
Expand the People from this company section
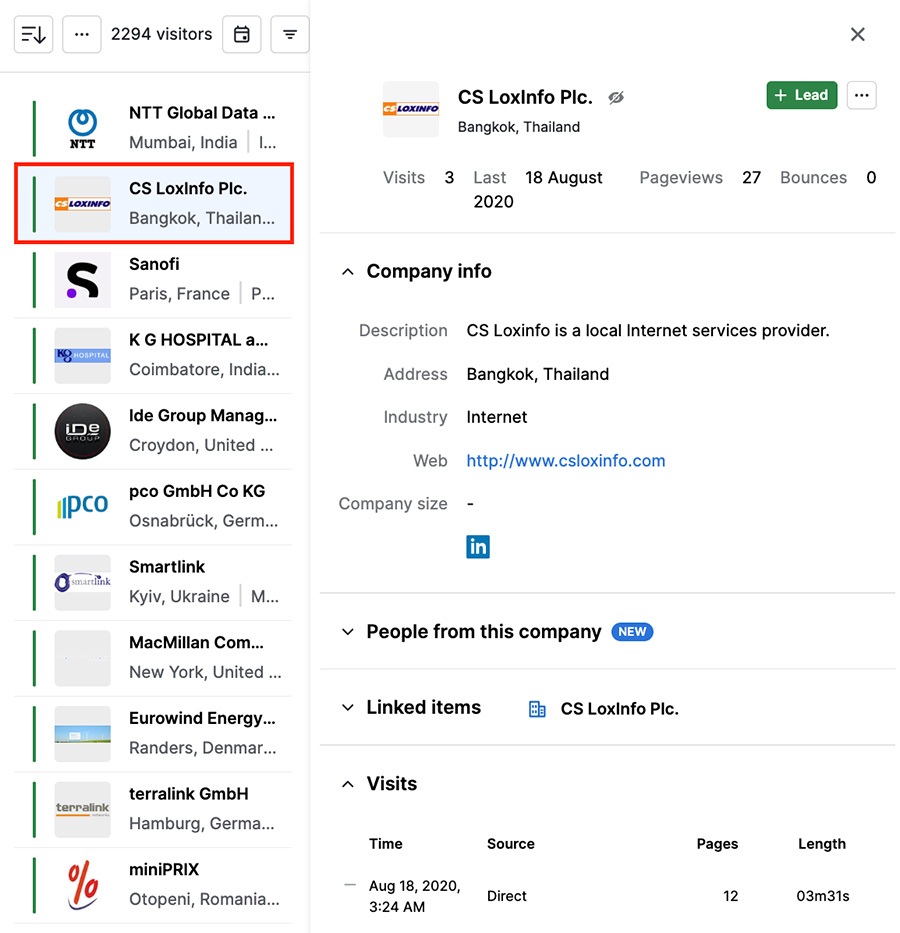pyautogui.click(x=347, y=631)
